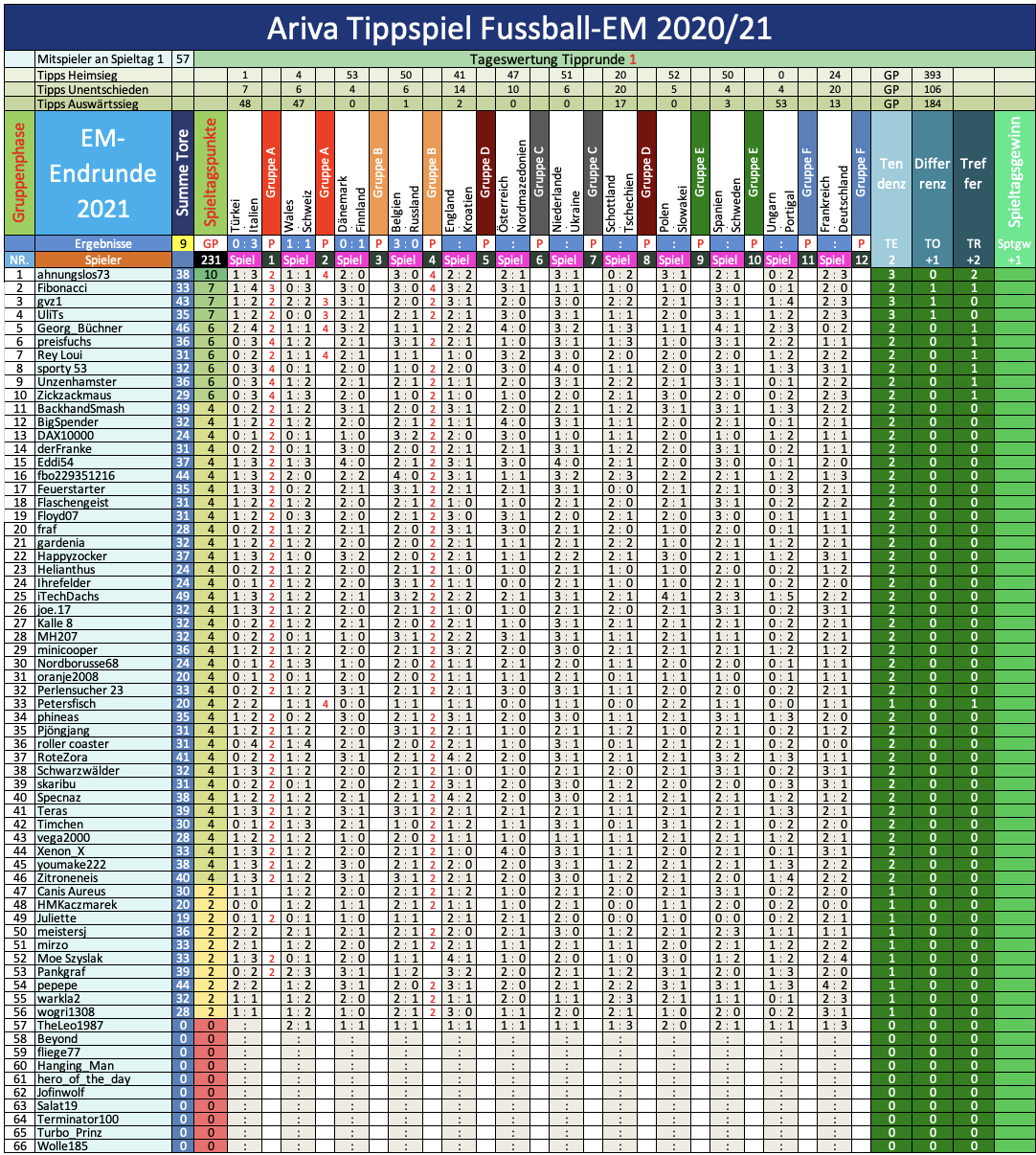The image size is (1036, 1155).
Task: Select player wogri1308
Action: click(x=103, y=1012)
